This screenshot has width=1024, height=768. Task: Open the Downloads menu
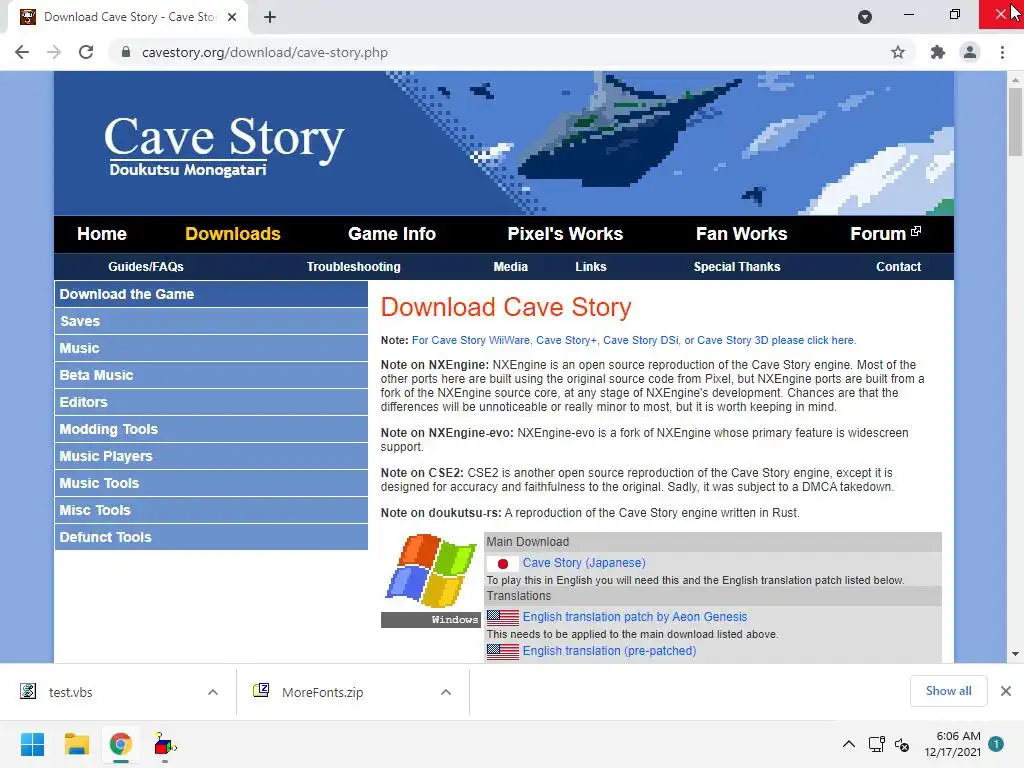(x=233, y=234)
